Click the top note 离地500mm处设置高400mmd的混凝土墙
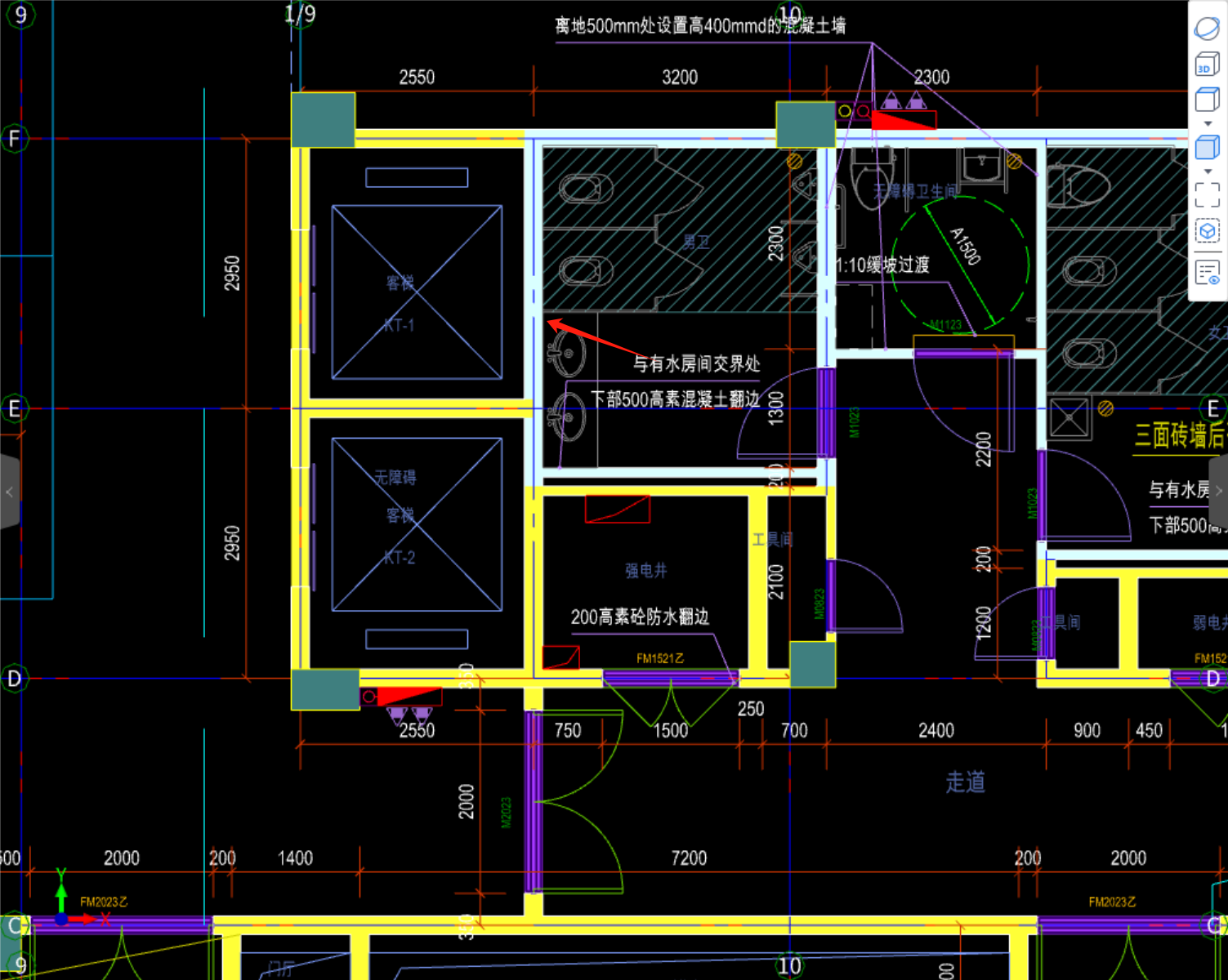Viewport: 1228px width, 980px height. point(700,25)
